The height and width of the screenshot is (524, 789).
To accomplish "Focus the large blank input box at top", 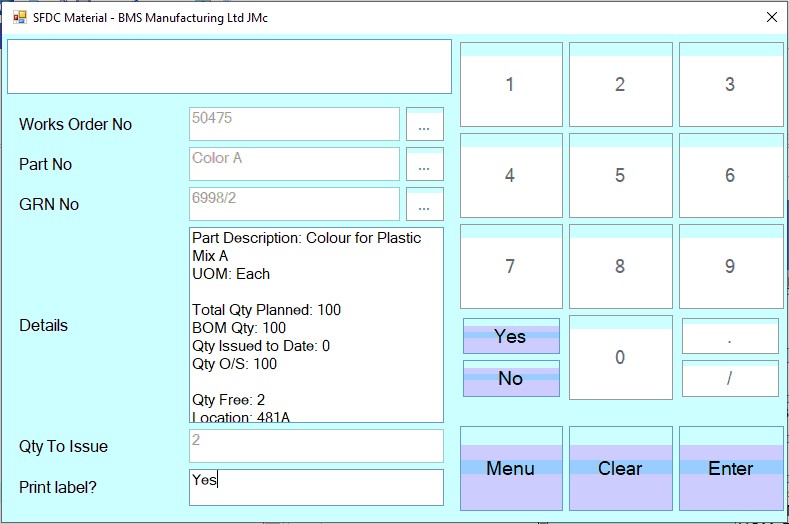I will click(x=230, y=67).
